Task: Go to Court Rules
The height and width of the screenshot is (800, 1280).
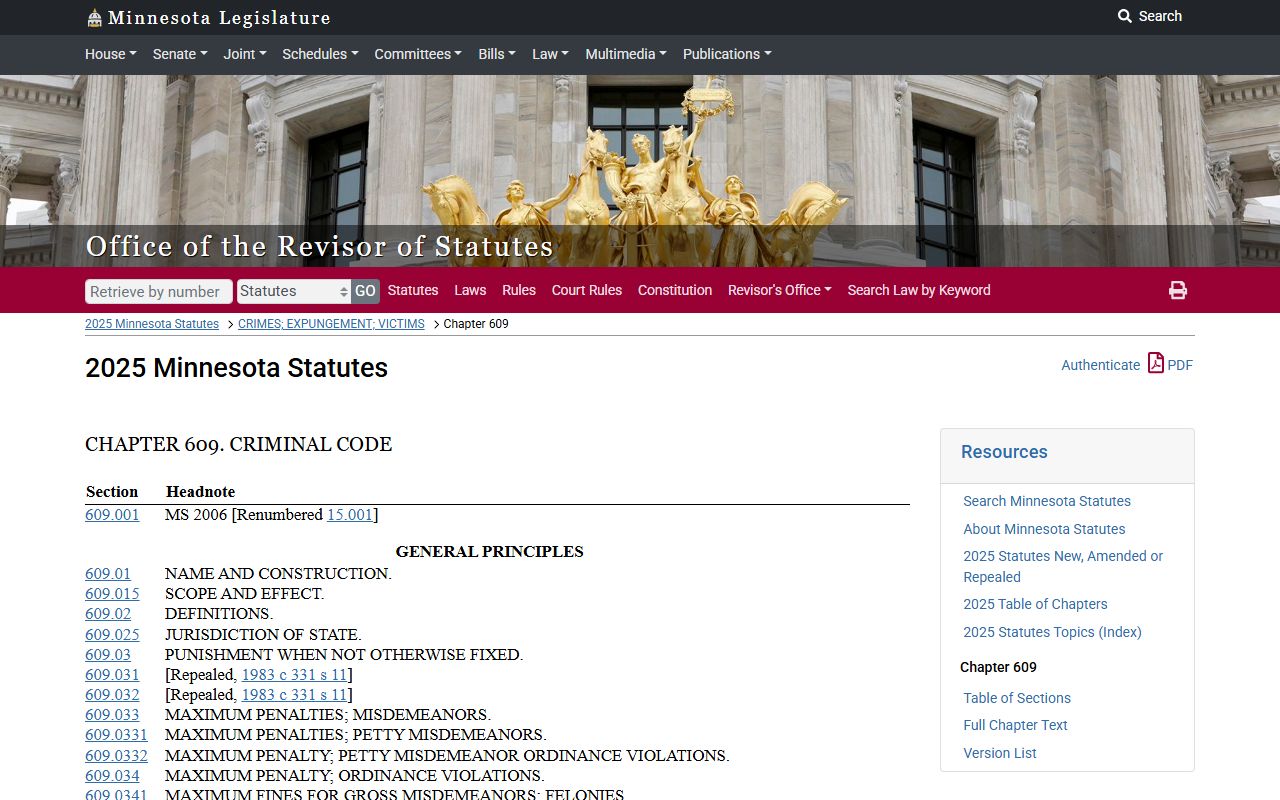Action: click(x=587, y=290)
